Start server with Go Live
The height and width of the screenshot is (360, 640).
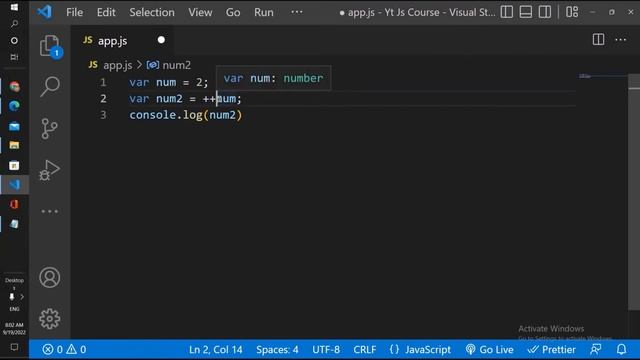[x=489, y=349]
